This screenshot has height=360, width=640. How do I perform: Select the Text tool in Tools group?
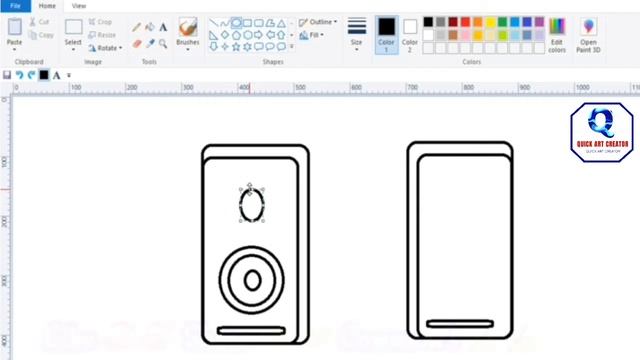click(x=163, y=27)
